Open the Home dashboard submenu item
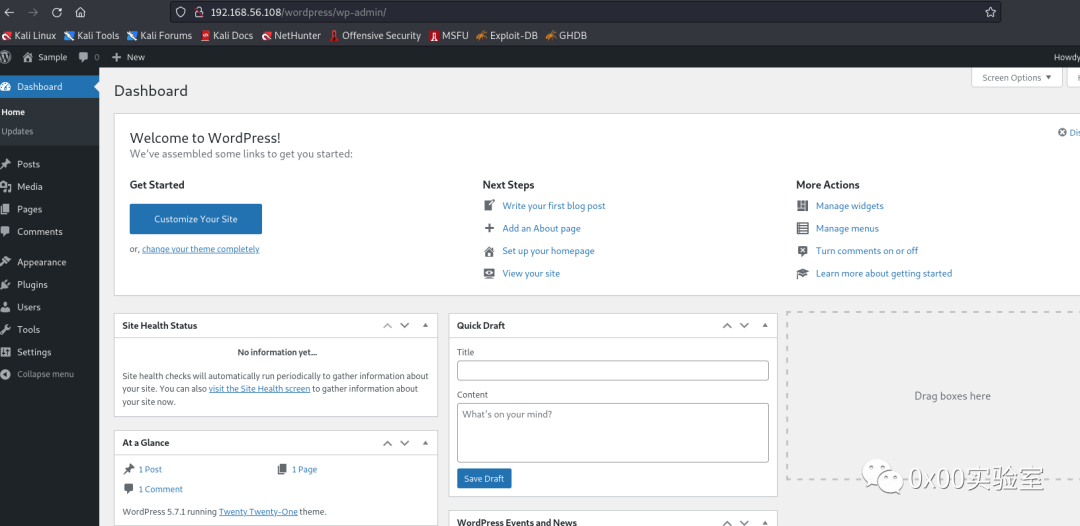 click(13, 112)
